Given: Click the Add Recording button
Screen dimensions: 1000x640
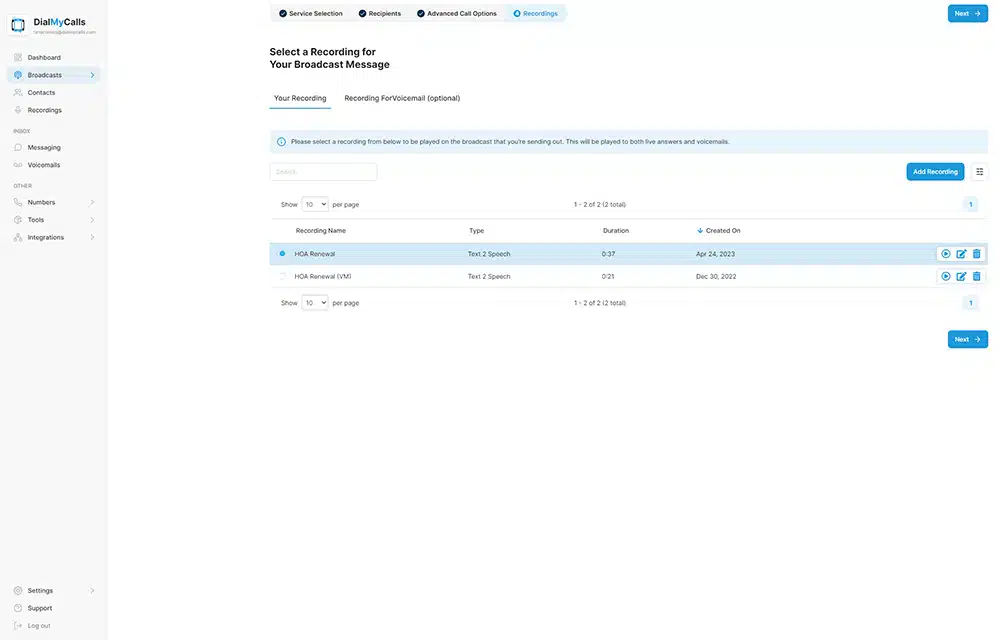Looking at the screenshot, I should pos(935,172).
